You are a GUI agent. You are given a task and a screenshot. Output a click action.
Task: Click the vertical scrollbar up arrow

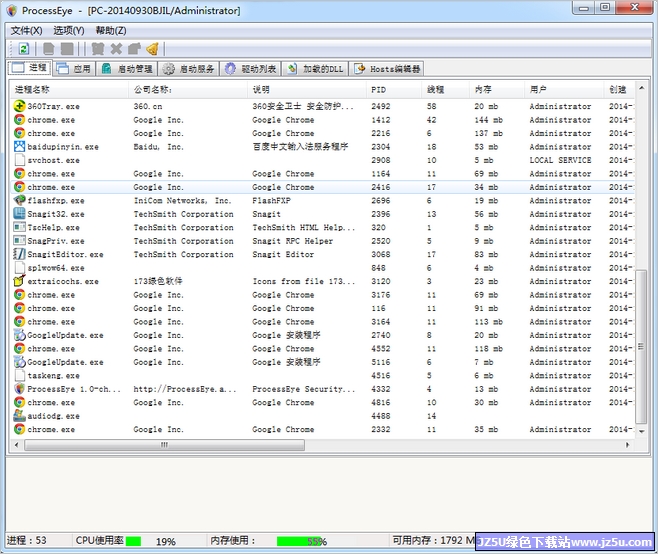tap(641, 88)
